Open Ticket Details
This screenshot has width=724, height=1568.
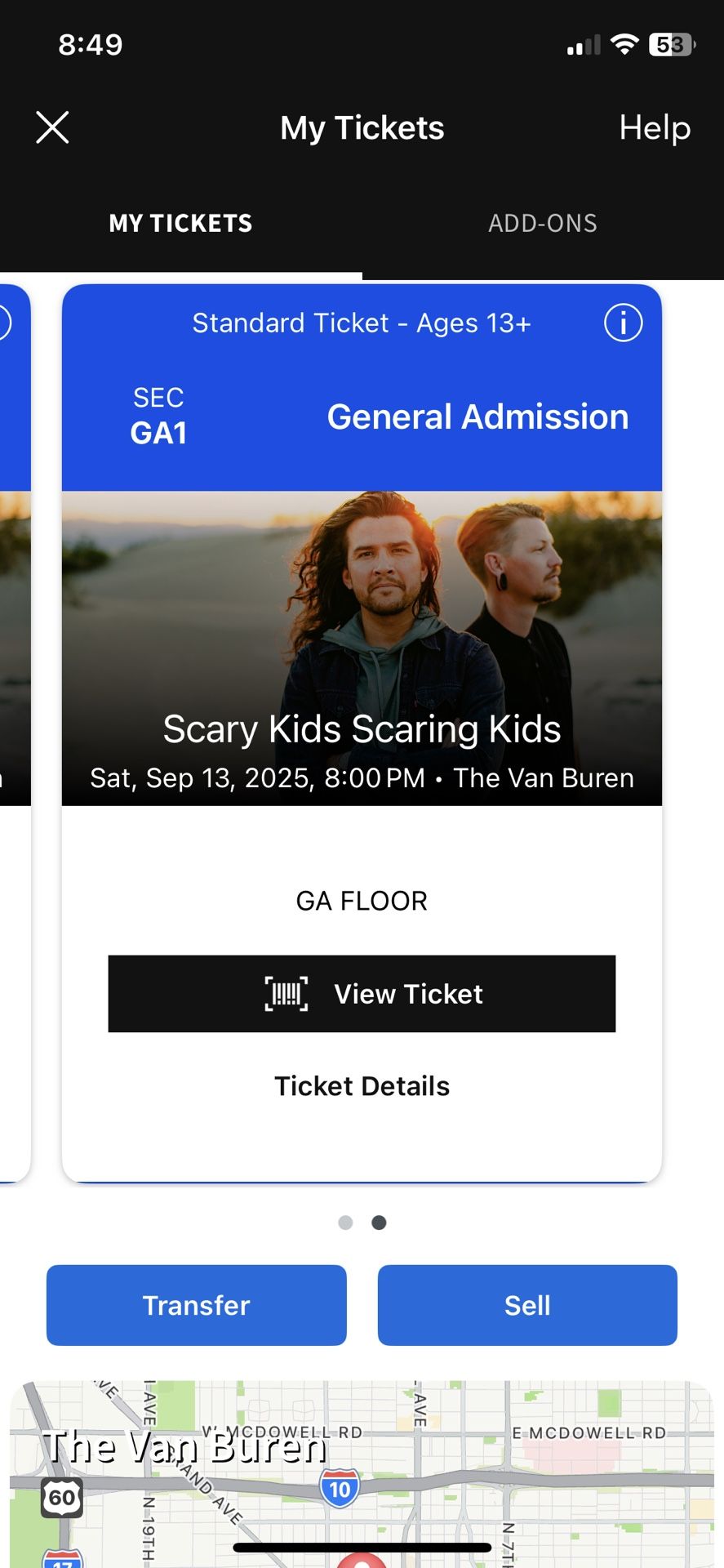click(x=362, y=1086)
